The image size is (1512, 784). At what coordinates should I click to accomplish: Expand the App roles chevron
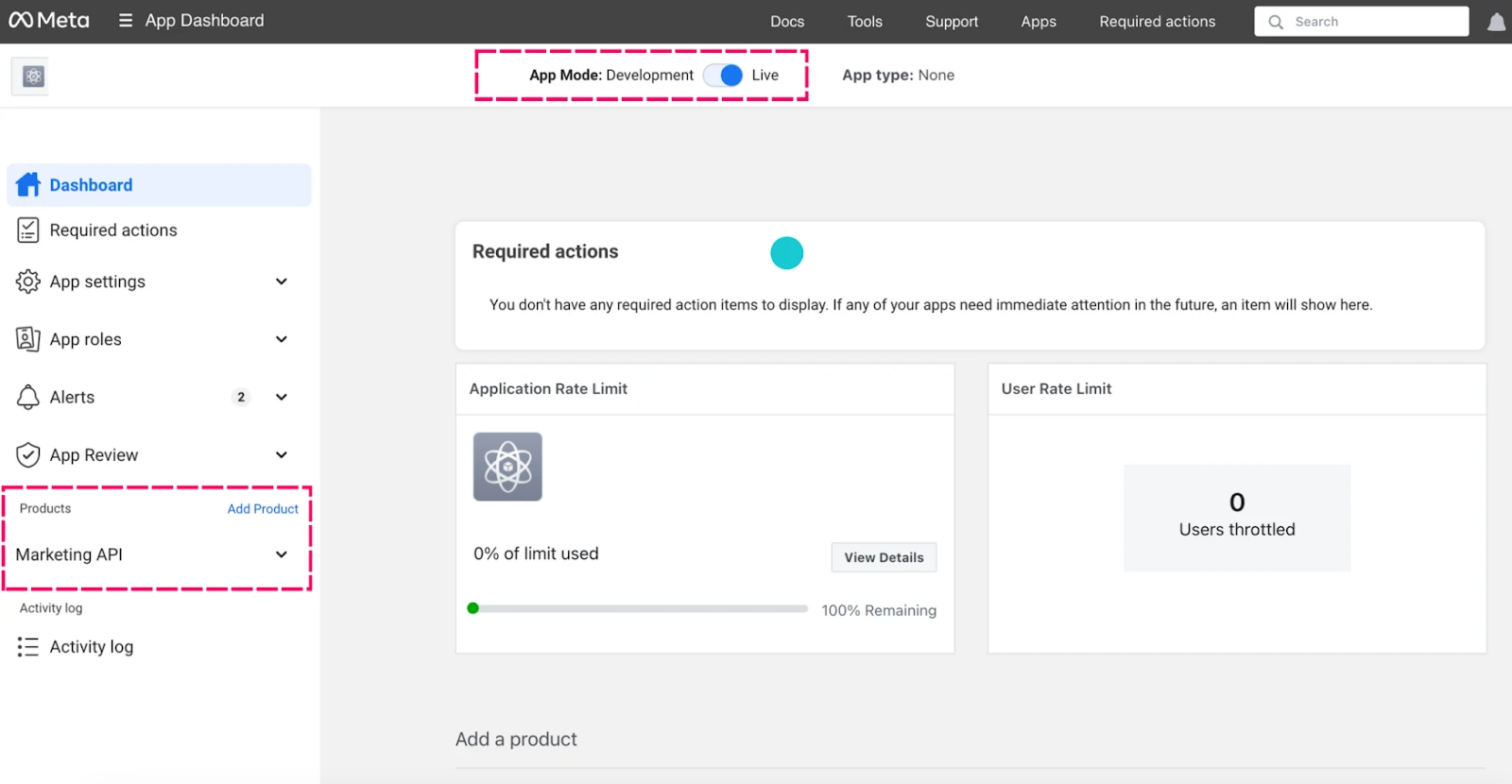click(282, 339)
